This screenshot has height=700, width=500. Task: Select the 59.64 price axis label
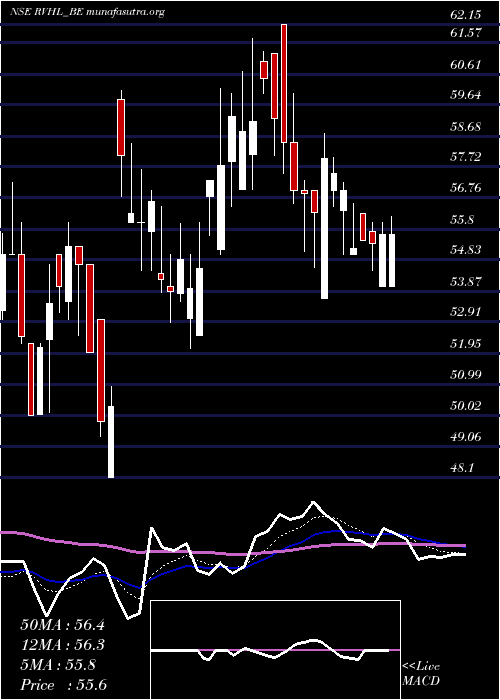(466, 95)
